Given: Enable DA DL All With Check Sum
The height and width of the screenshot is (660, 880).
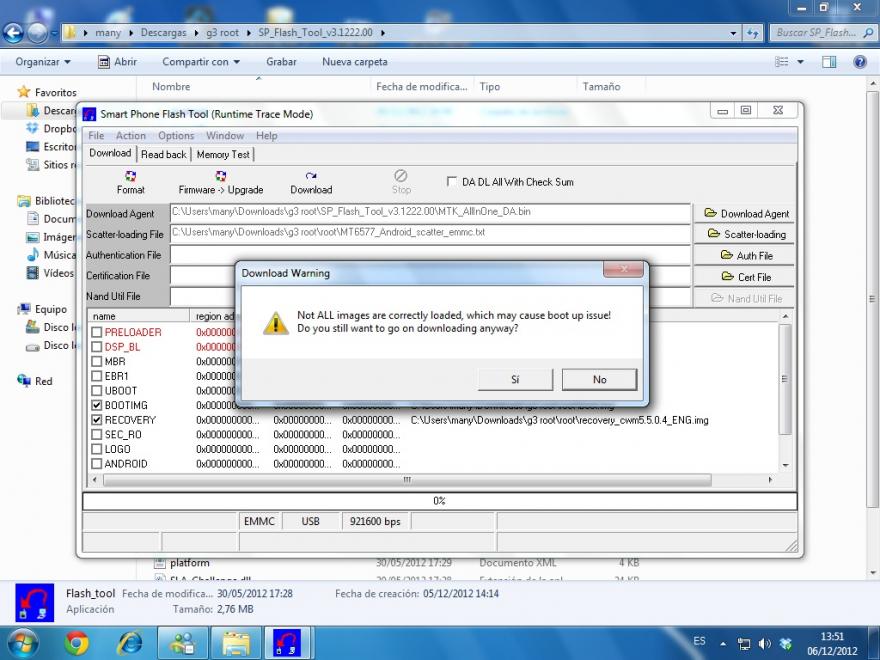Looking at the screenshot, I should tap(451, 181).
